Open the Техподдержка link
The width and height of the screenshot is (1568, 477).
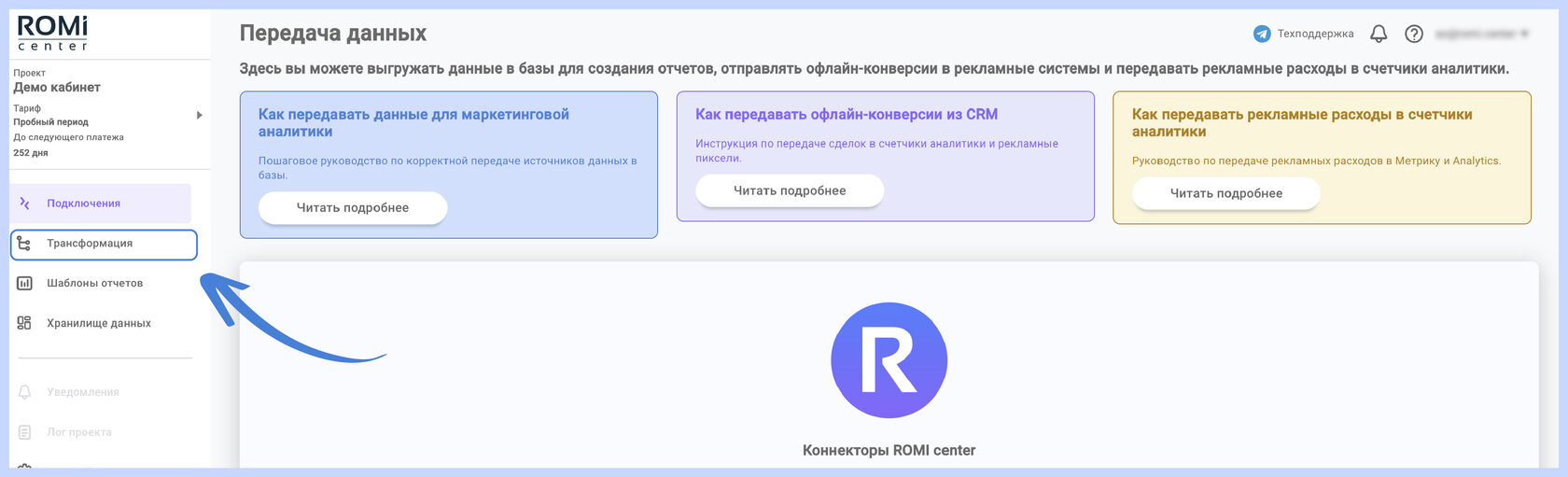pos(1315,34)
